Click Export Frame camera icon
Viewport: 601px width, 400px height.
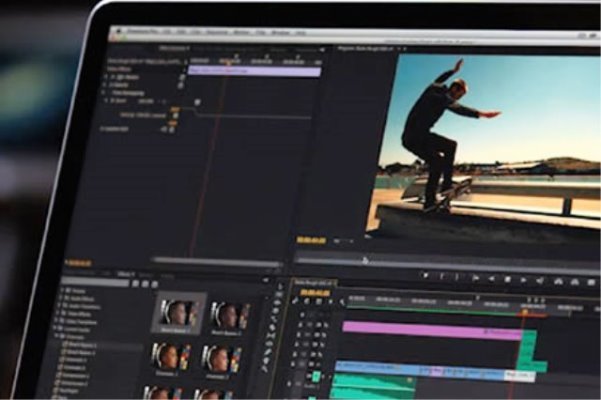tap(591, 283)
